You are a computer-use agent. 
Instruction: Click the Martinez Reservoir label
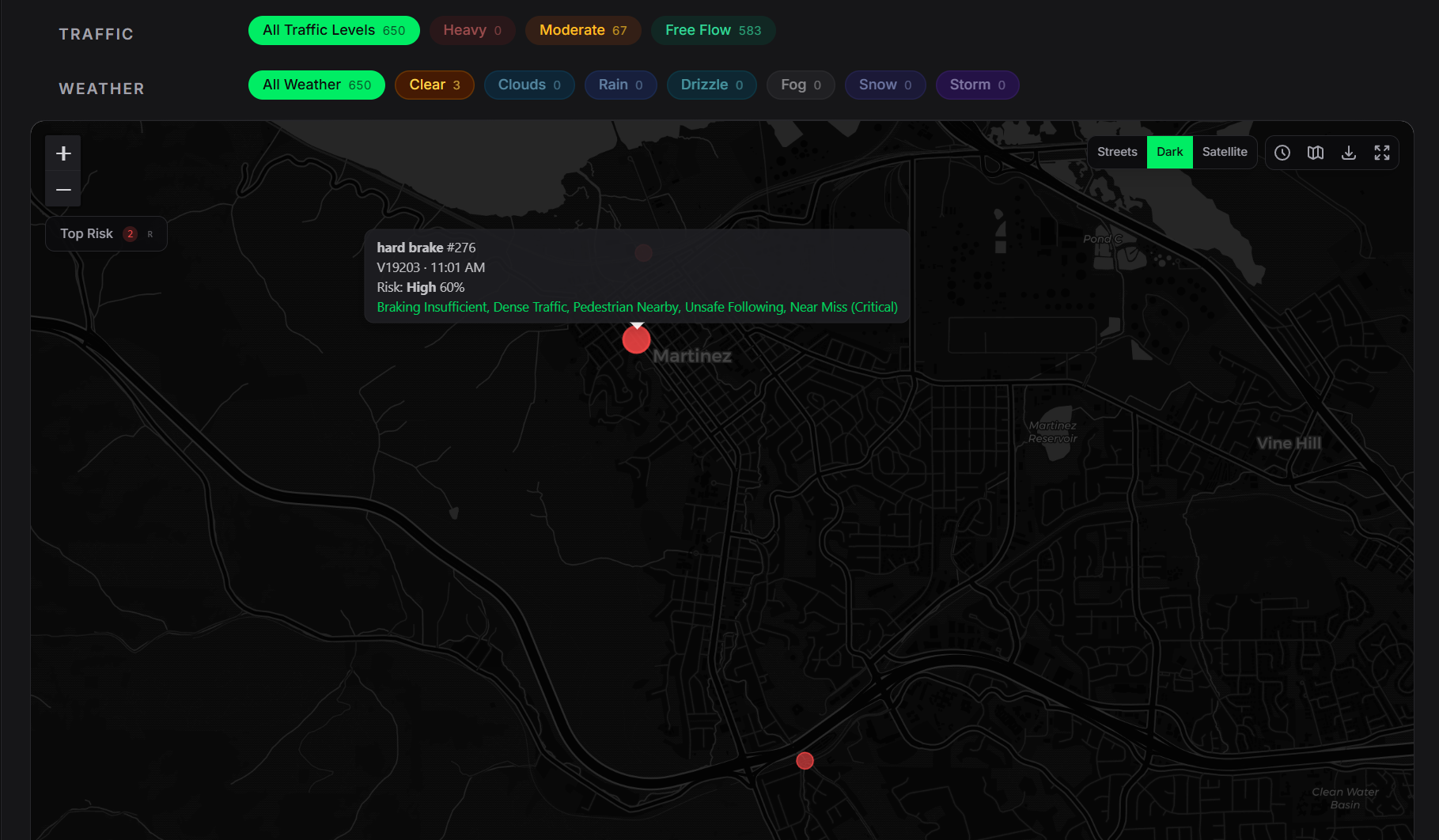point(1052,432)
